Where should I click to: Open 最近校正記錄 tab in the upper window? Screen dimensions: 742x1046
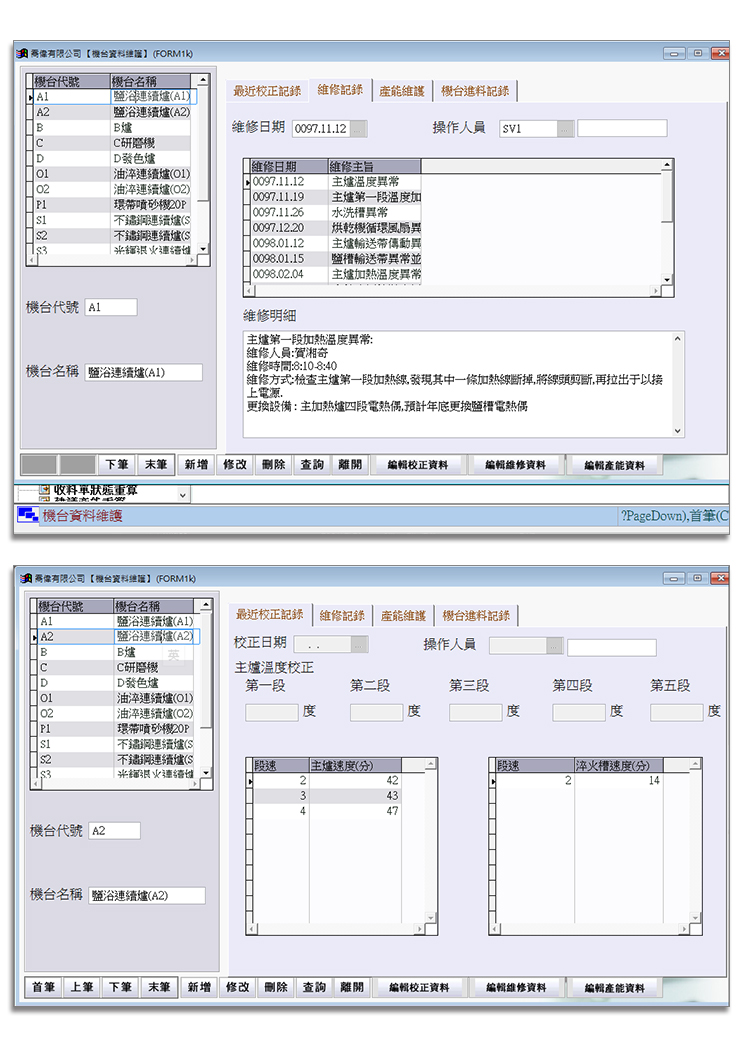266,91
